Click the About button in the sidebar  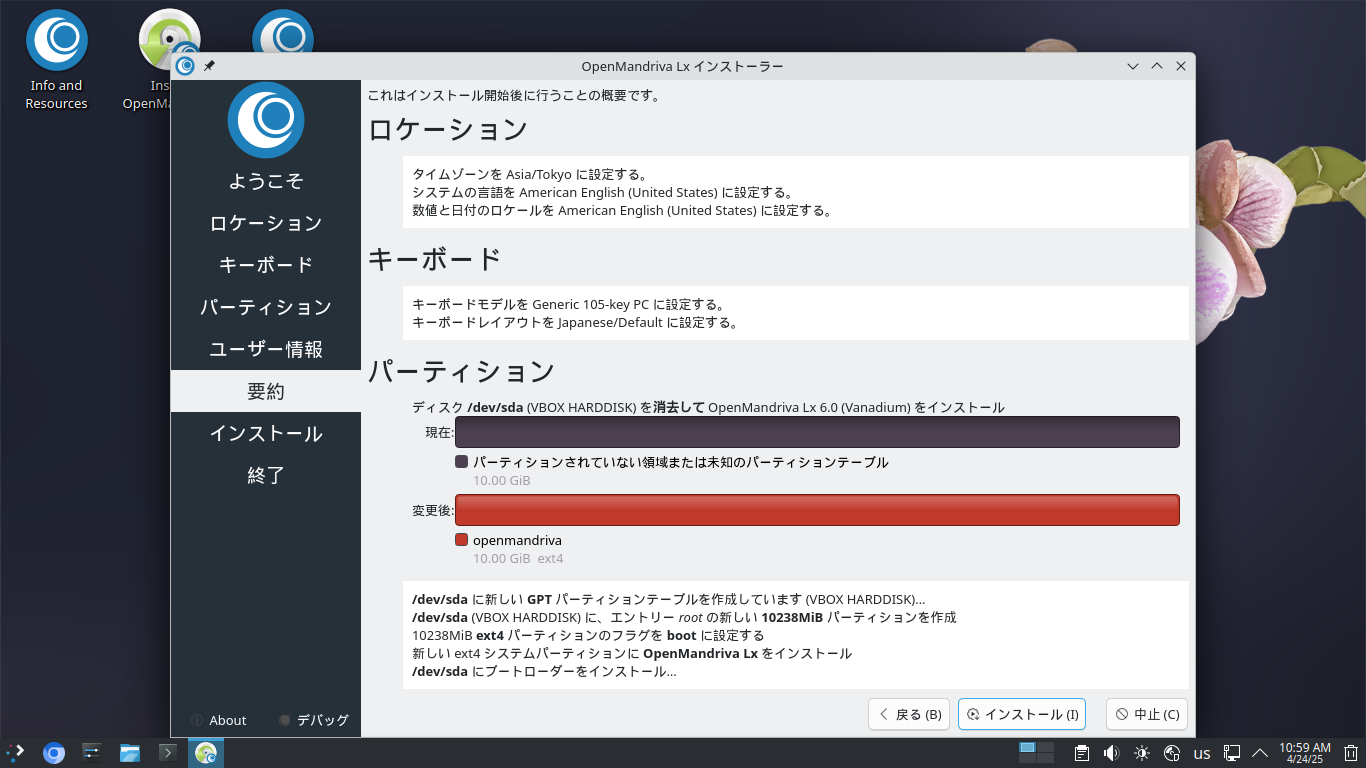[219, 720]
